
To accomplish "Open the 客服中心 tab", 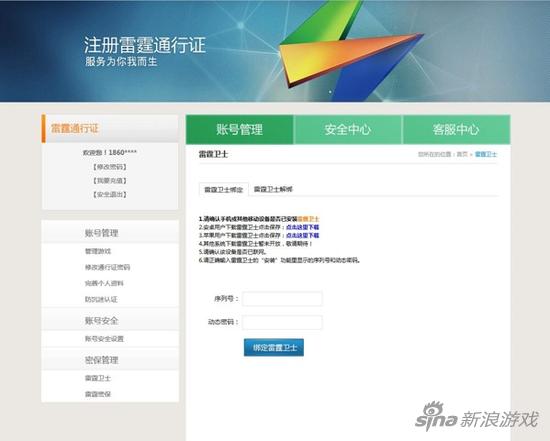I will coord(456,129).
